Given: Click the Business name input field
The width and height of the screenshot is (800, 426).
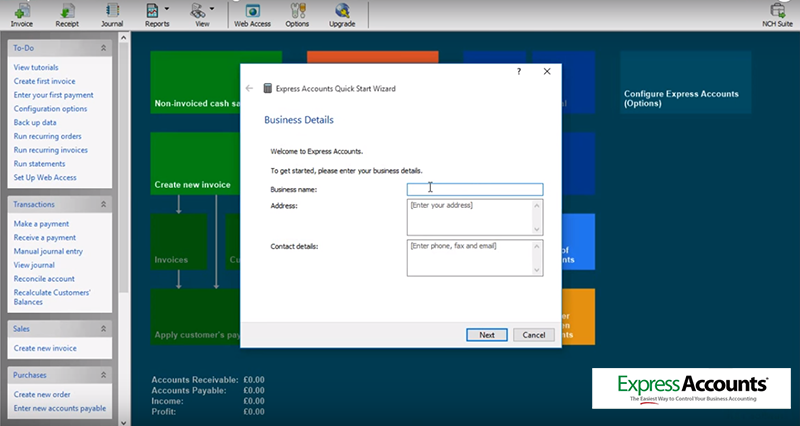Looking at the screenshot, I should click(x=474, y=189).
